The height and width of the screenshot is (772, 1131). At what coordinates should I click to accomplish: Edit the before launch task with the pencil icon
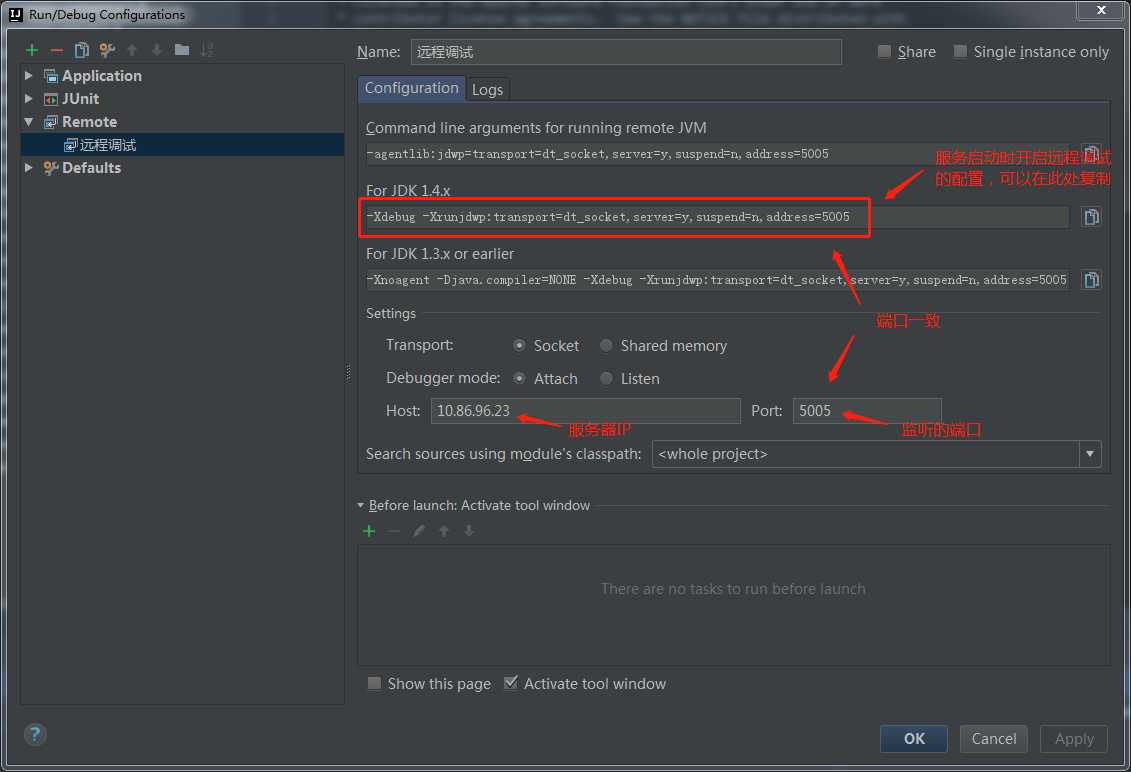tap(418, 531)
